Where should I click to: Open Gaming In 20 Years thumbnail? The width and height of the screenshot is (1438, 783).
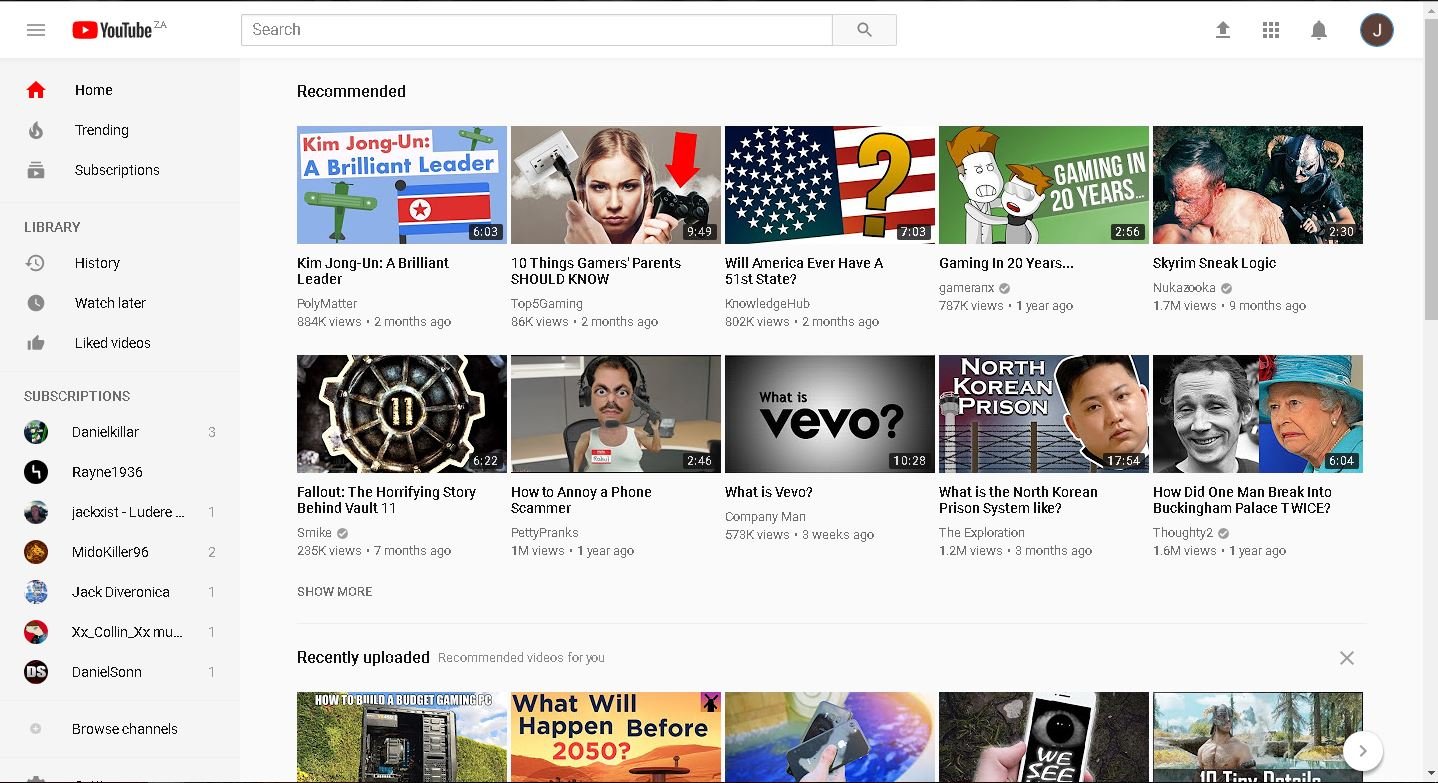1044,185
